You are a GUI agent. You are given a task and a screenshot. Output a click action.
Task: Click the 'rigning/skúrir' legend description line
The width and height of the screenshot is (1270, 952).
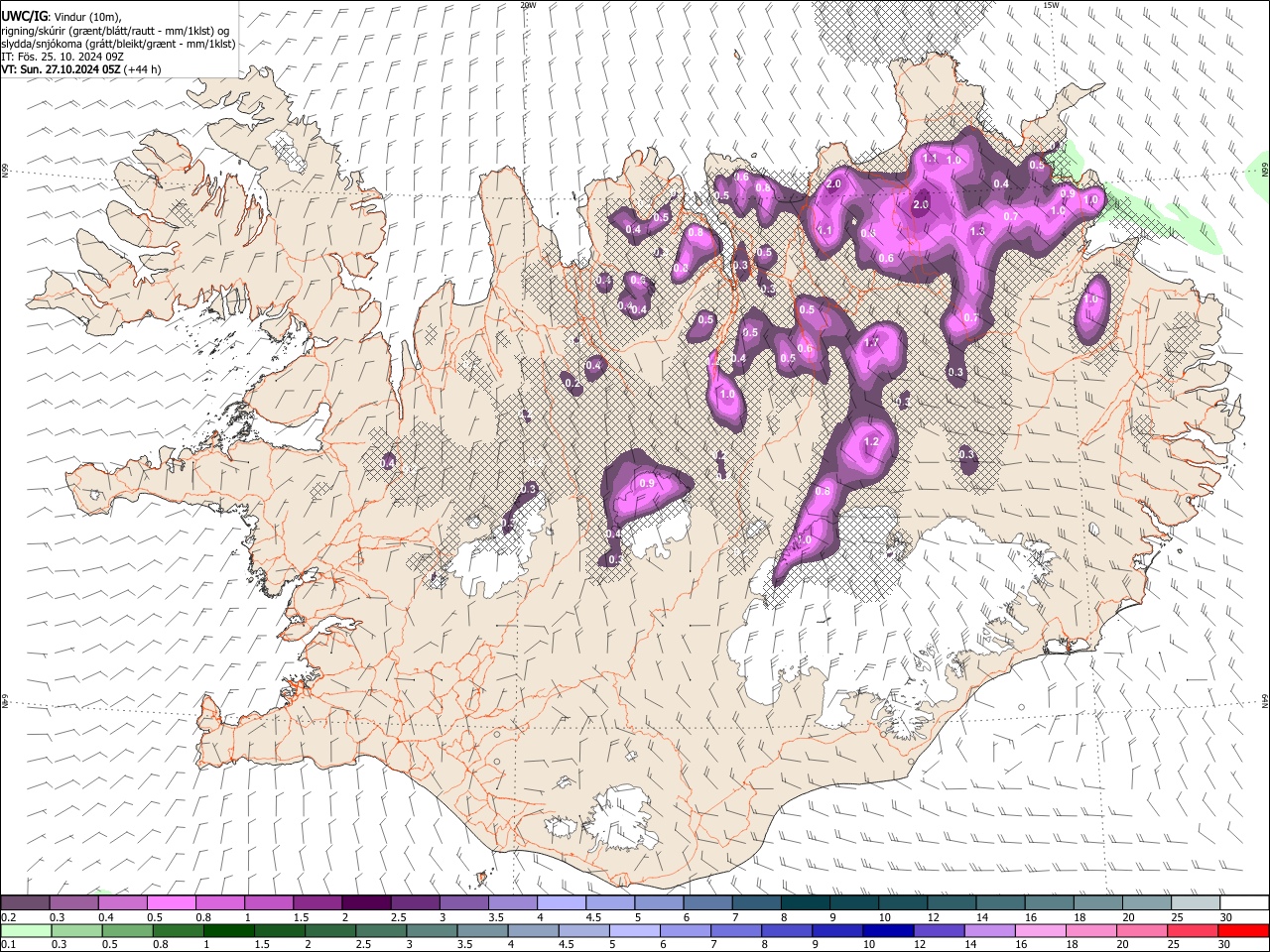[x=115, y=31]
